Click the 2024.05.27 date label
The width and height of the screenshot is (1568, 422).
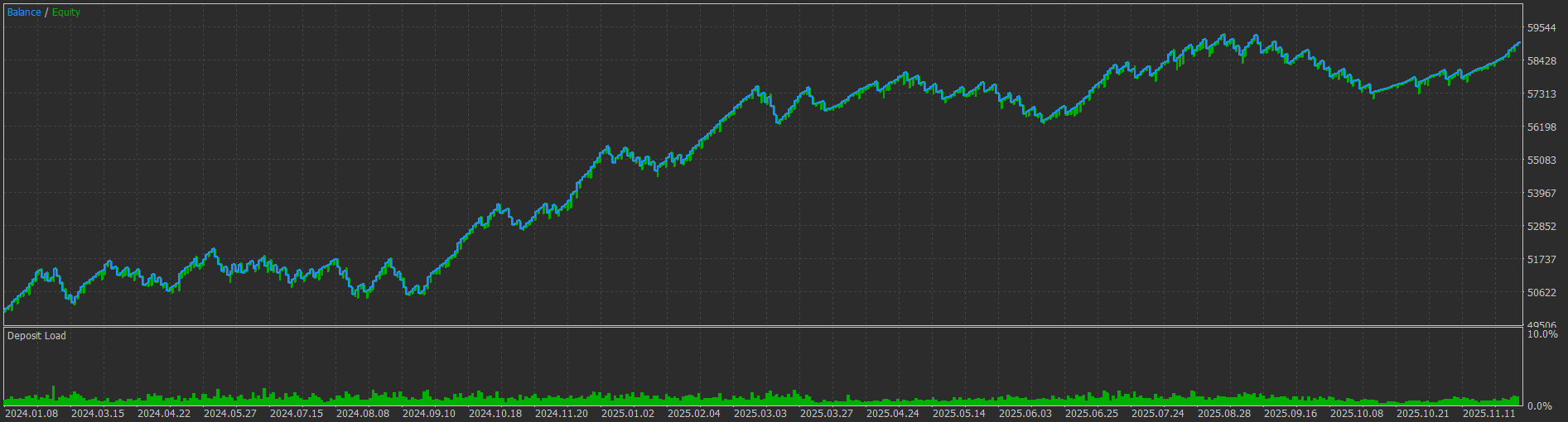pos(230,414)
